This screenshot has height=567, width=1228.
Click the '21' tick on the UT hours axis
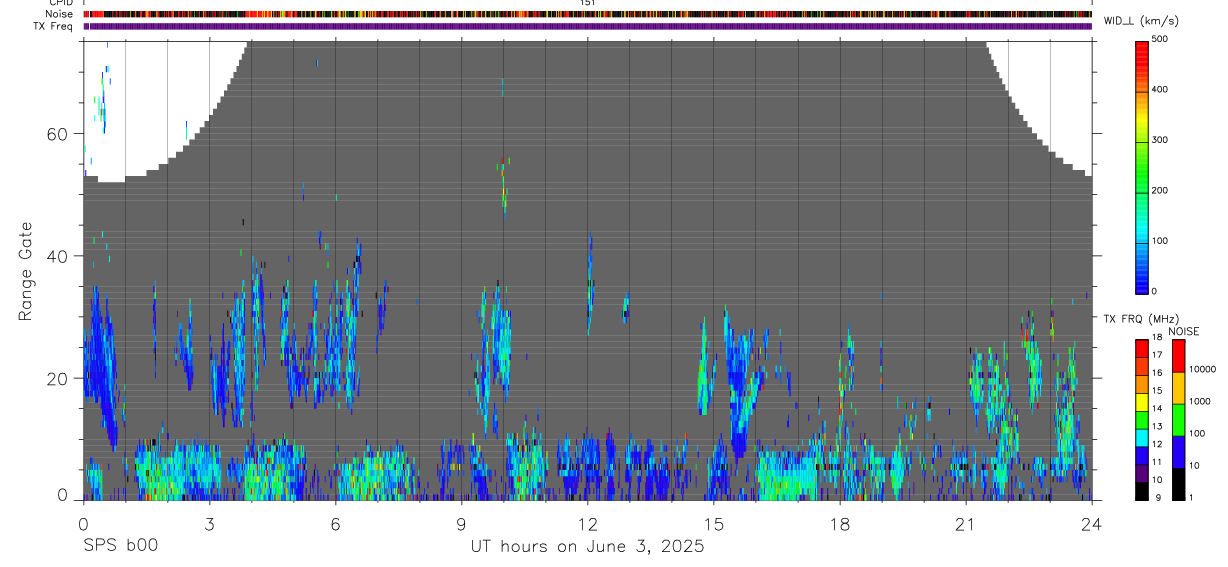(x=965, y=523)
